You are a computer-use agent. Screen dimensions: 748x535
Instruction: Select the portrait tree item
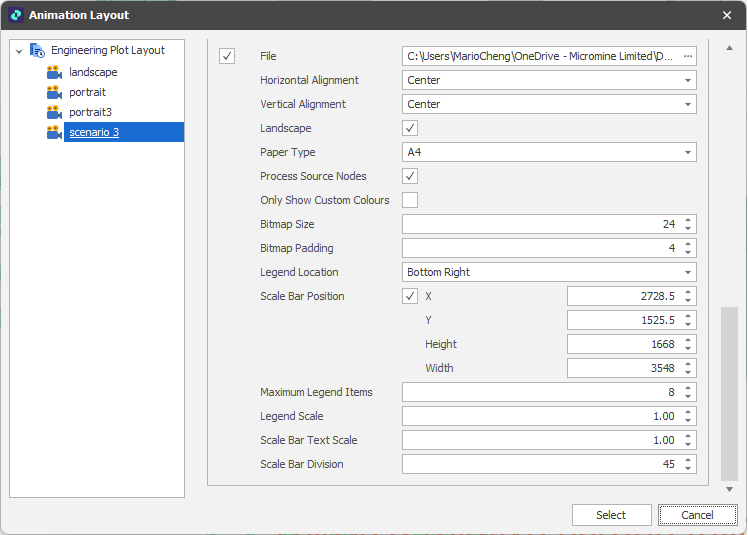point(87,92)
